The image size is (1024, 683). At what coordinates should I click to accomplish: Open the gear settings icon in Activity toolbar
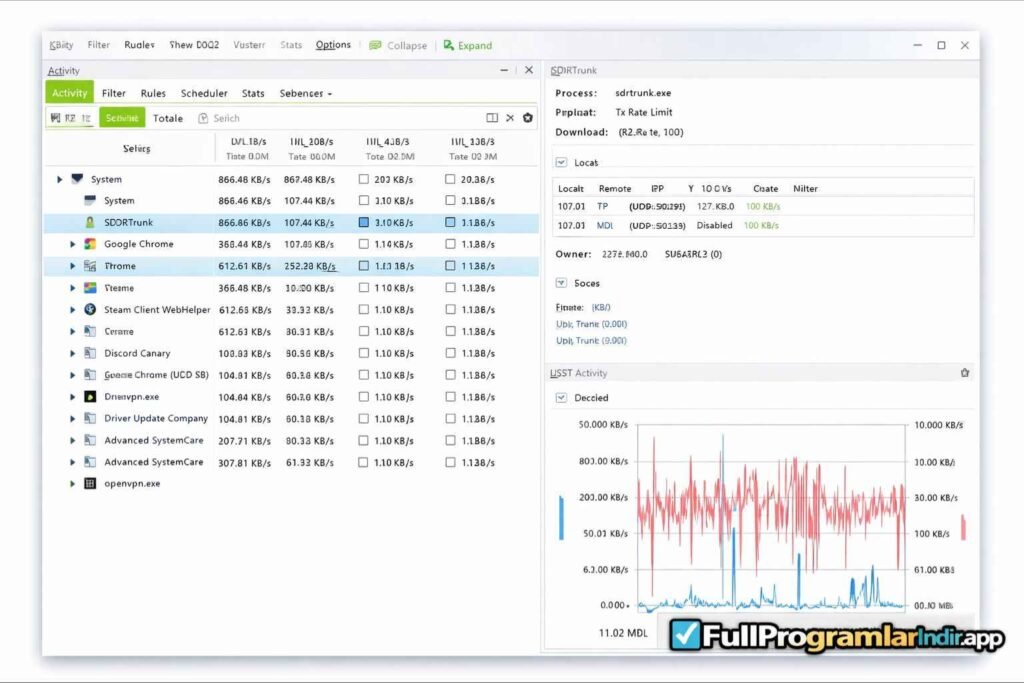(x=528, y=118)
